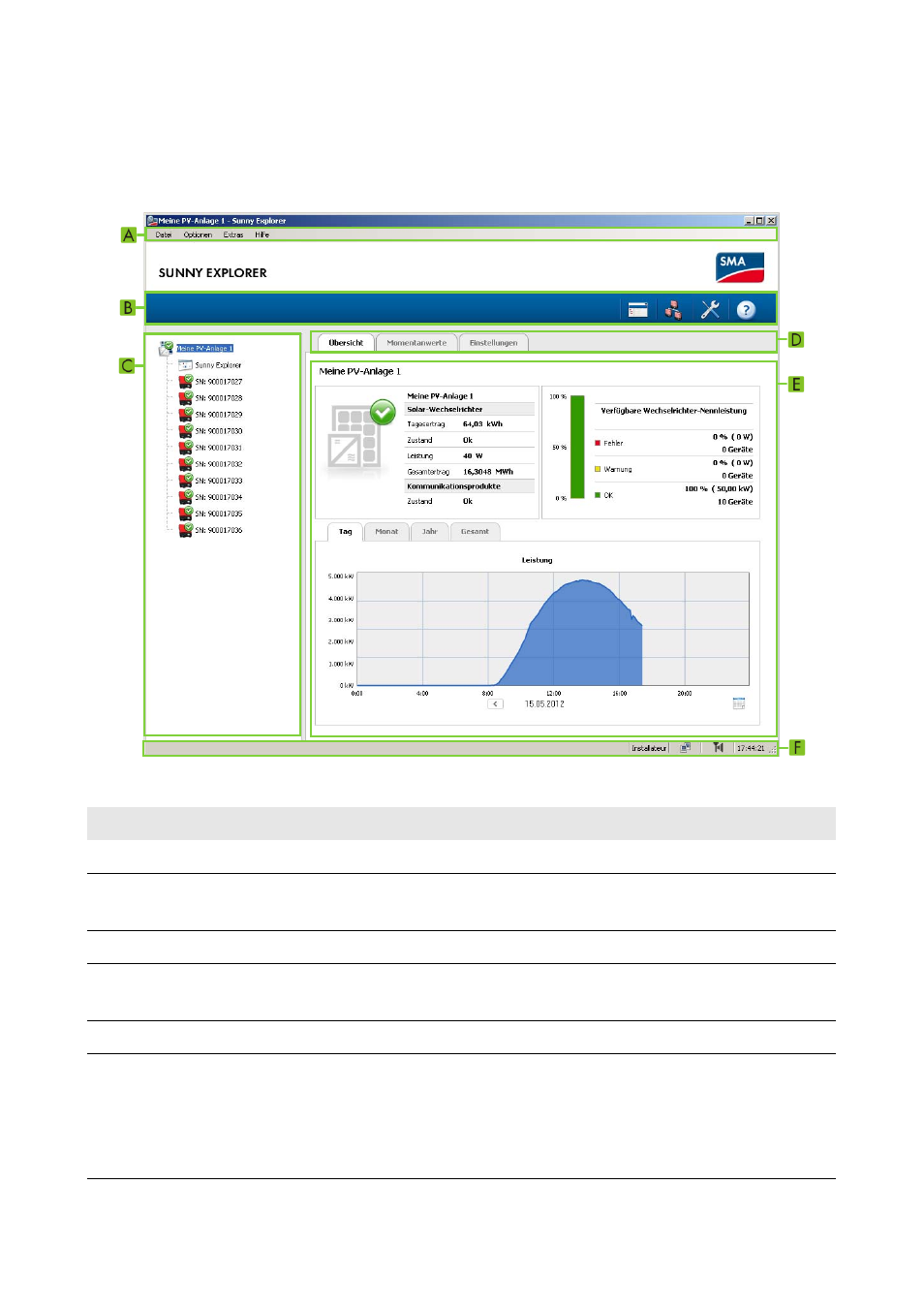Screen dimensions: 924x1309
Task: Click the connection computer status bar icon
Action: [685, 748]
